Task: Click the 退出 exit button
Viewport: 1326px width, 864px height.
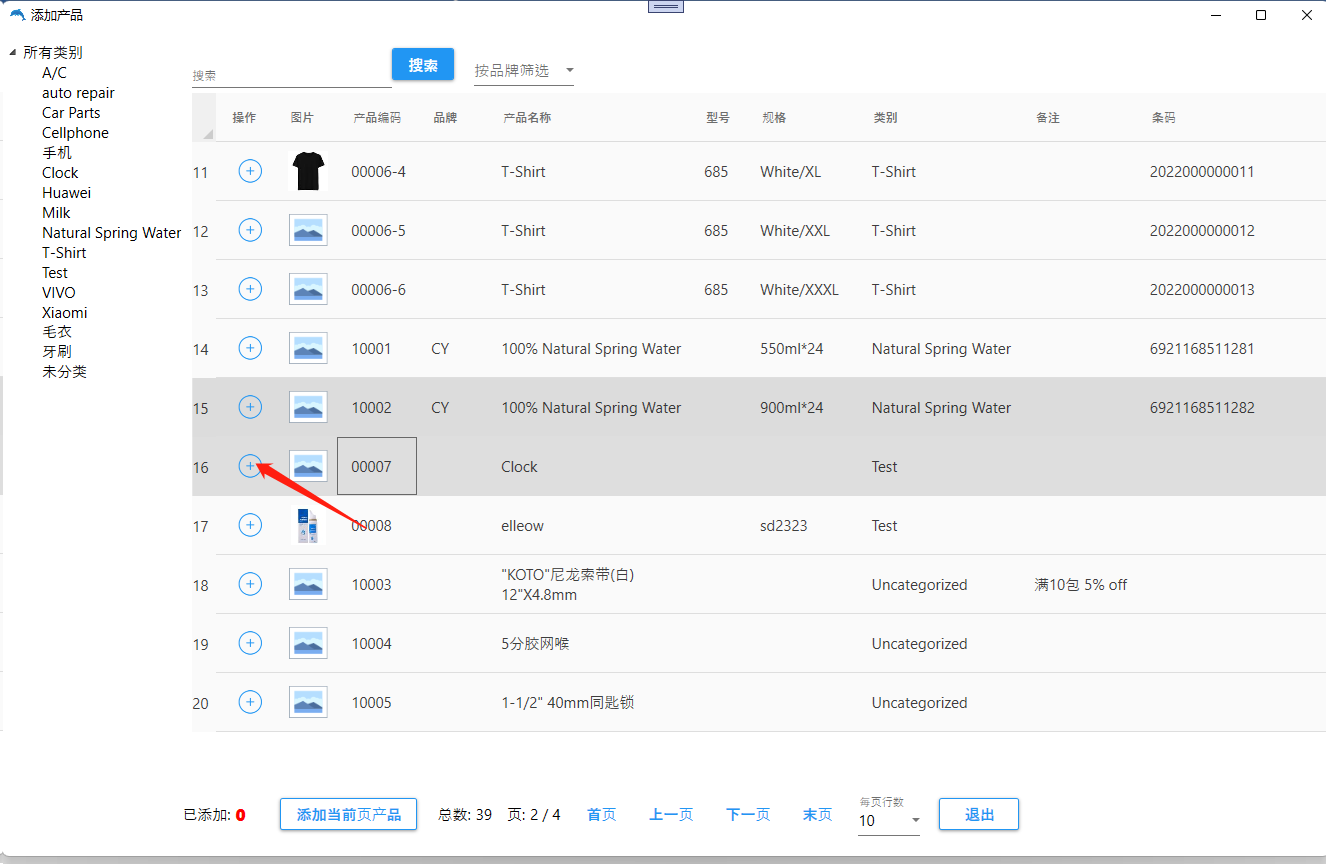Action: pos(978,815)
